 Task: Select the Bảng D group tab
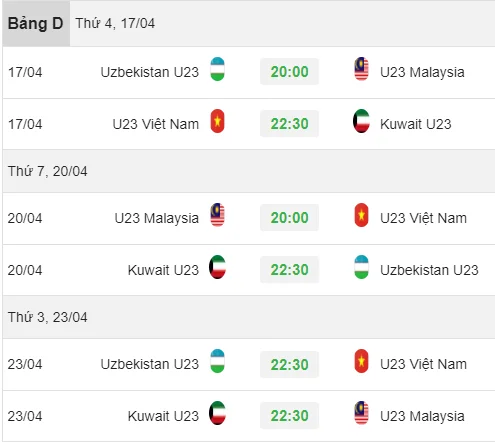tap(36, 23)
